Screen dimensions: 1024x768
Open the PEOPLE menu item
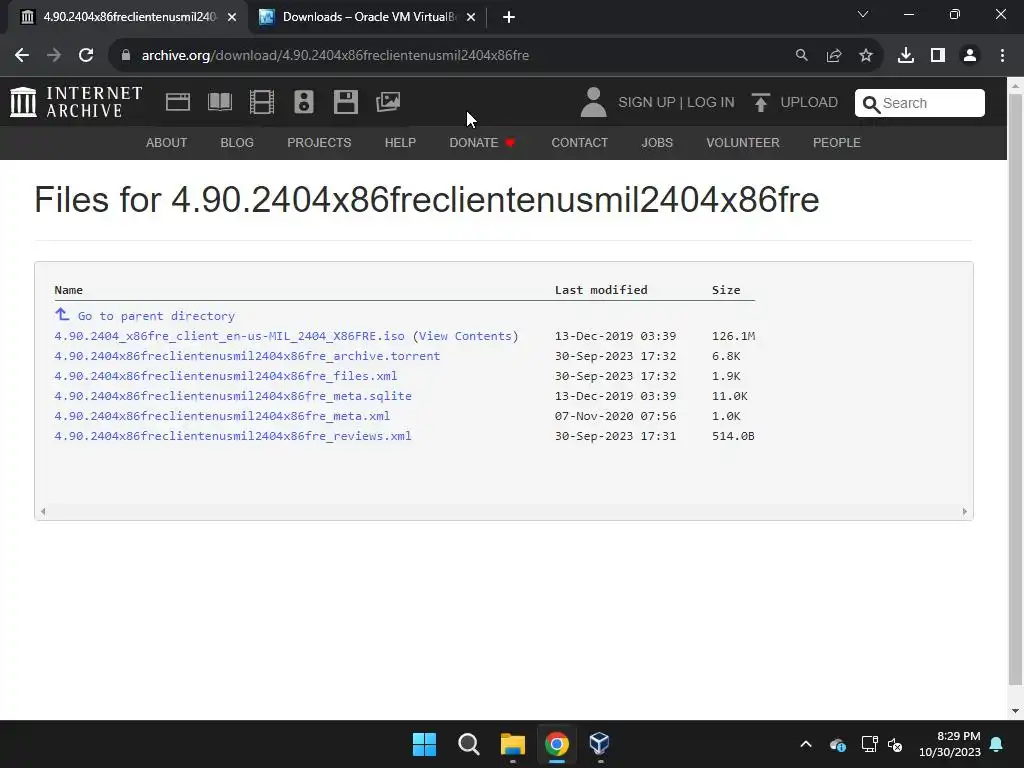pos(837,142)
